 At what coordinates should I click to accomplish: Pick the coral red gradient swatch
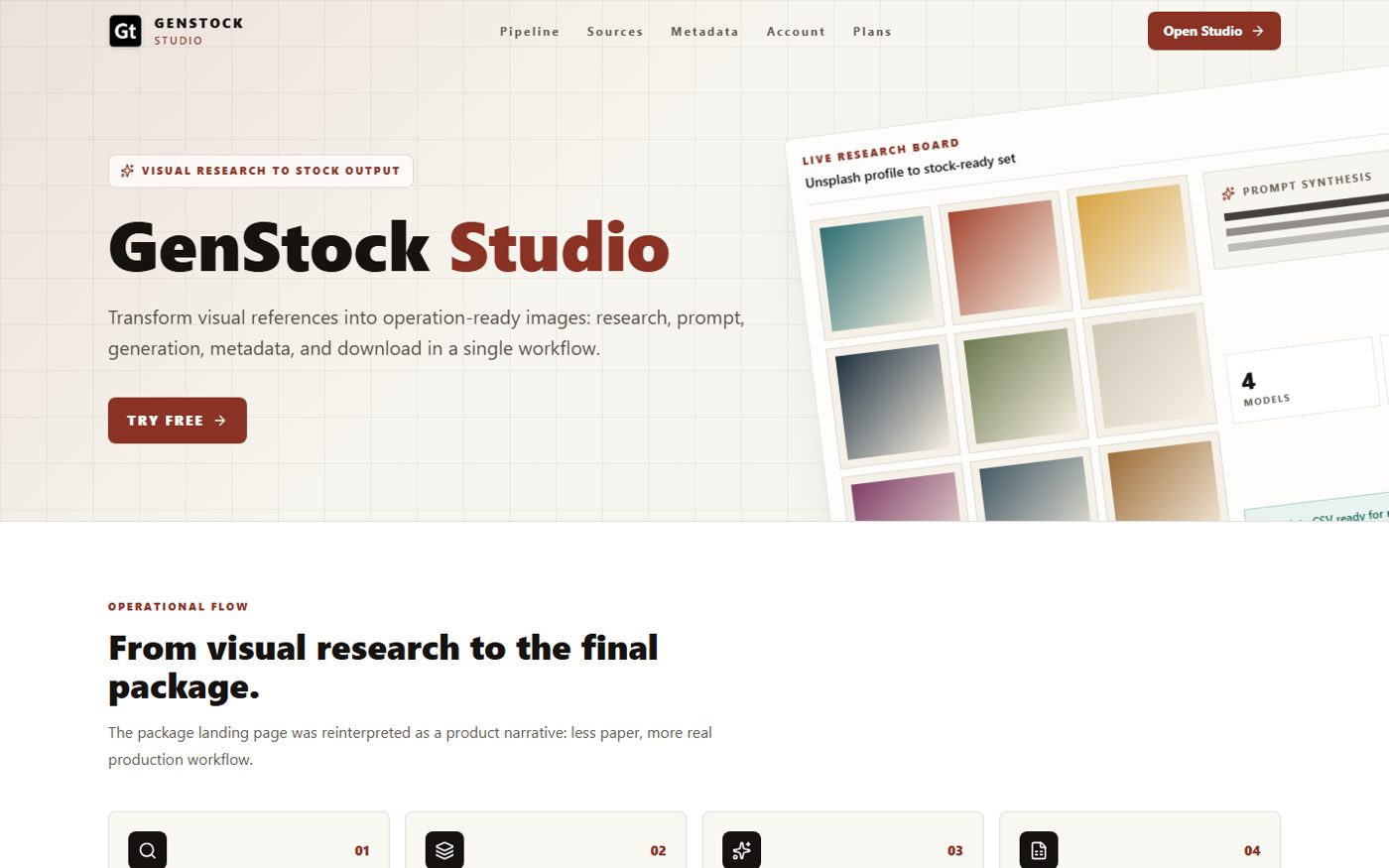tap(1006, 257)
